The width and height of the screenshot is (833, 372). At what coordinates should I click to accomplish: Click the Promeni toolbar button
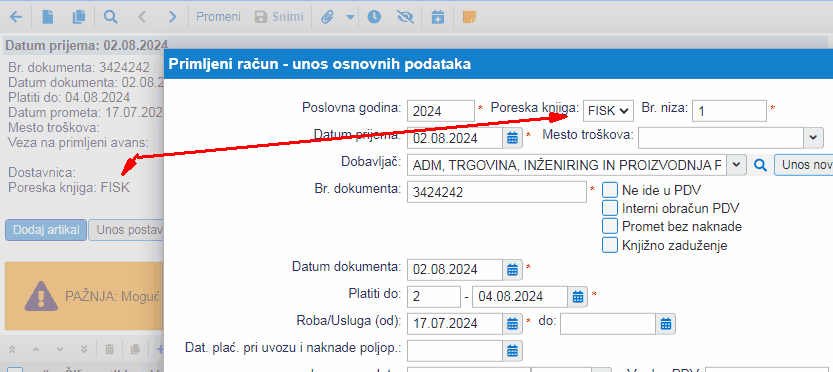[218, 17]
